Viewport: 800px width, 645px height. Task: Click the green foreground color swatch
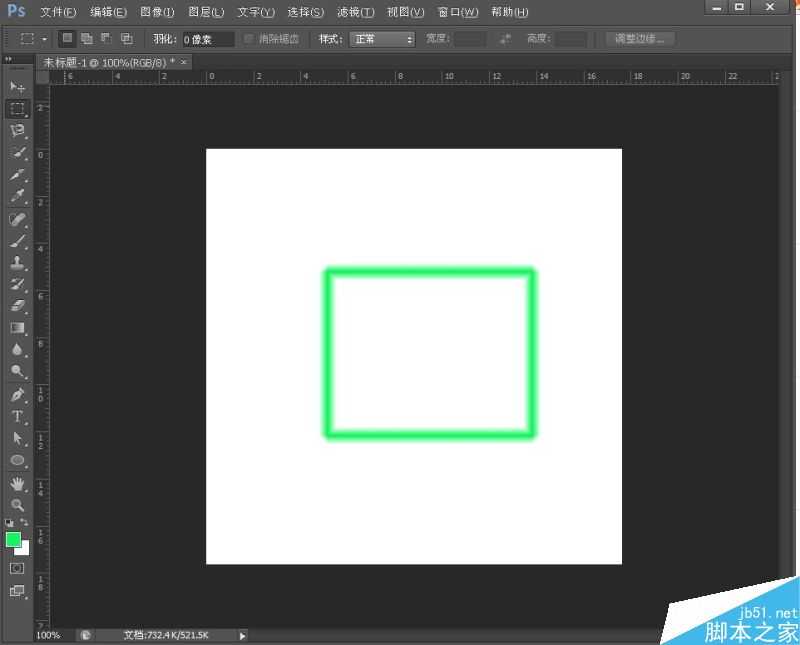pos(13,540)
